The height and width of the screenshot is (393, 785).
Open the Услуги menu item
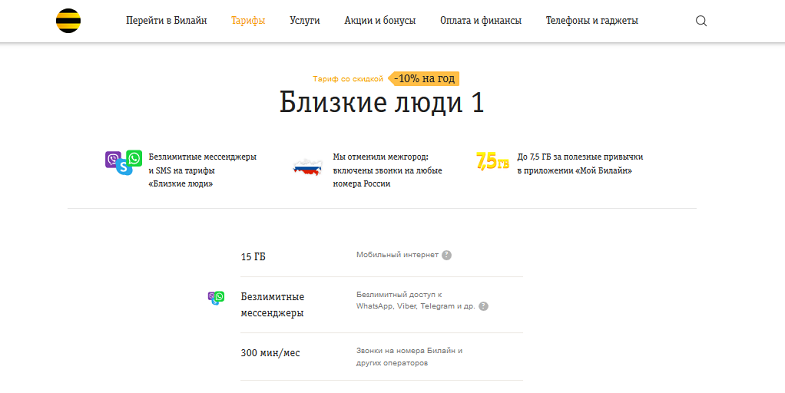point(304,21)
